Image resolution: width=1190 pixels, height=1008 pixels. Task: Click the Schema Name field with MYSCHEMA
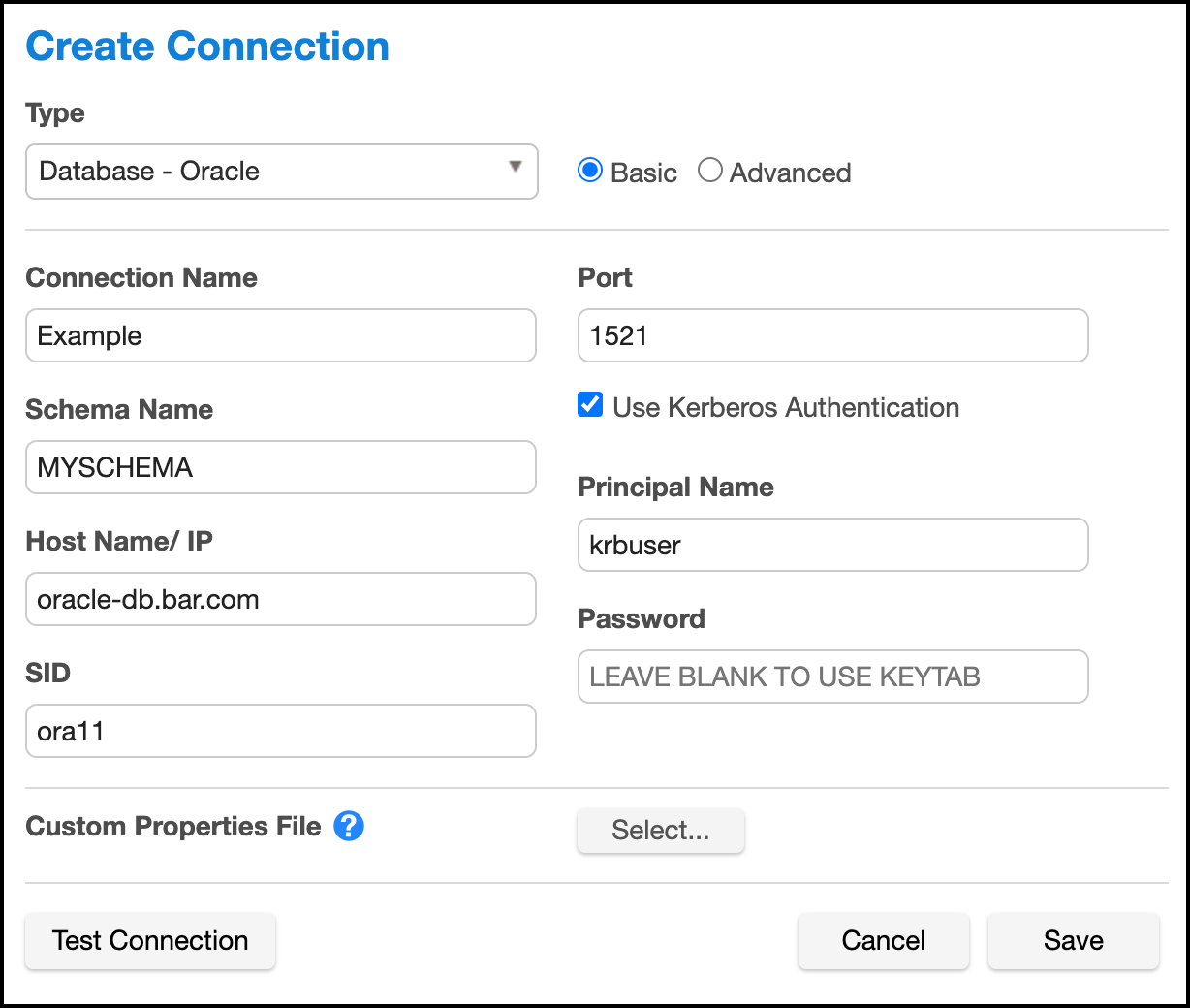pyautogui.click(x=281, y=467)
